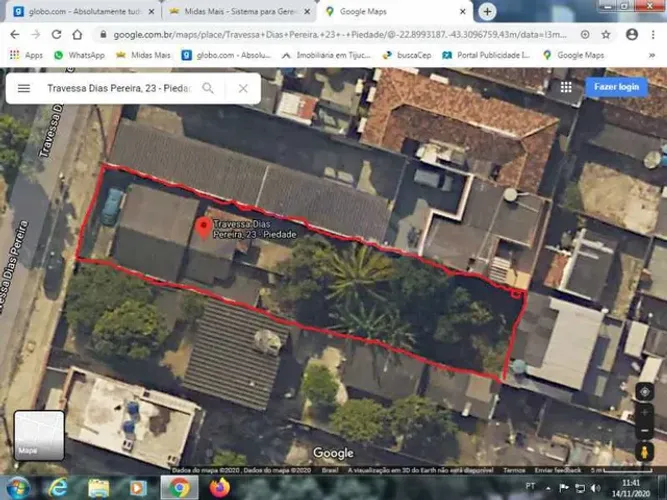Click zoom indicator in address bar

[585, 34]
